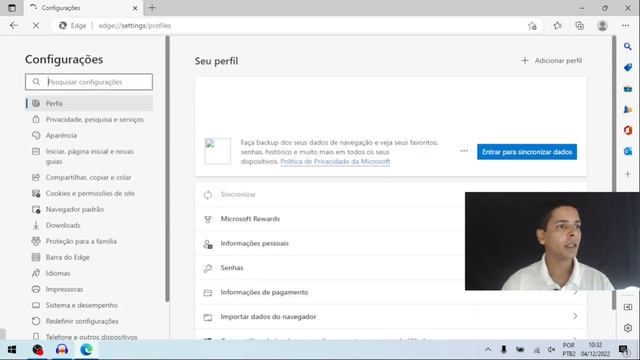The height and width of the screenshot is (360, 640).
Task: Expand Importar dados do navegador chevron
Action: pyautogui.click(x=575, y=316)
